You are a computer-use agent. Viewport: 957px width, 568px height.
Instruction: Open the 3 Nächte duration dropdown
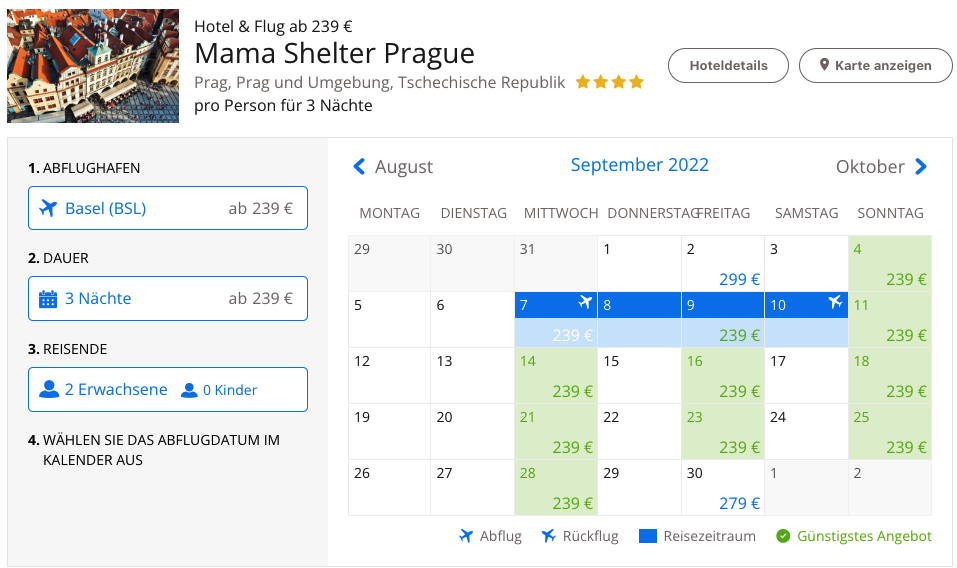[167, 298]
